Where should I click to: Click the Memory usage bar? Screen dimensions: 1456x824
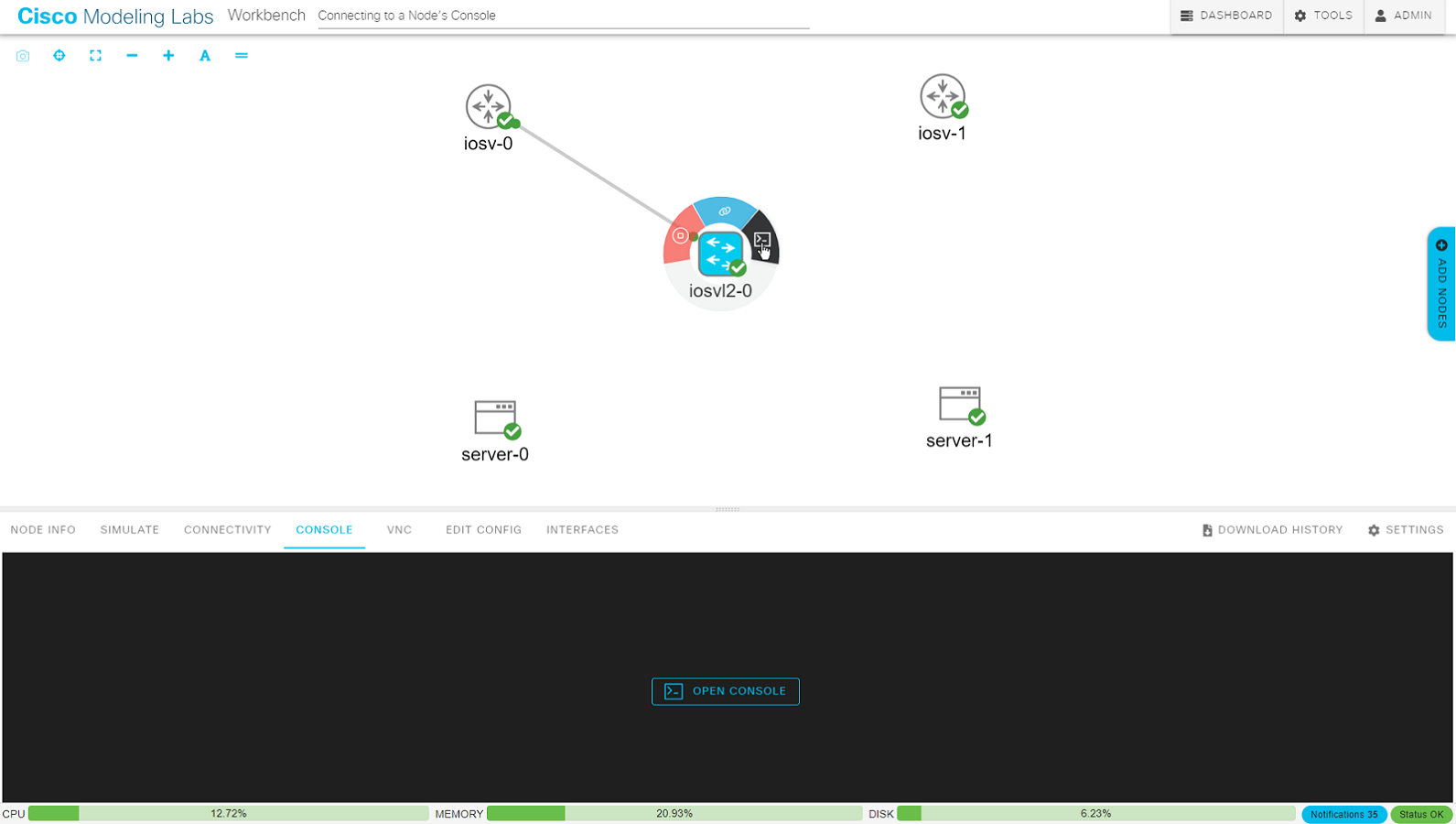[x=674, y=813]
